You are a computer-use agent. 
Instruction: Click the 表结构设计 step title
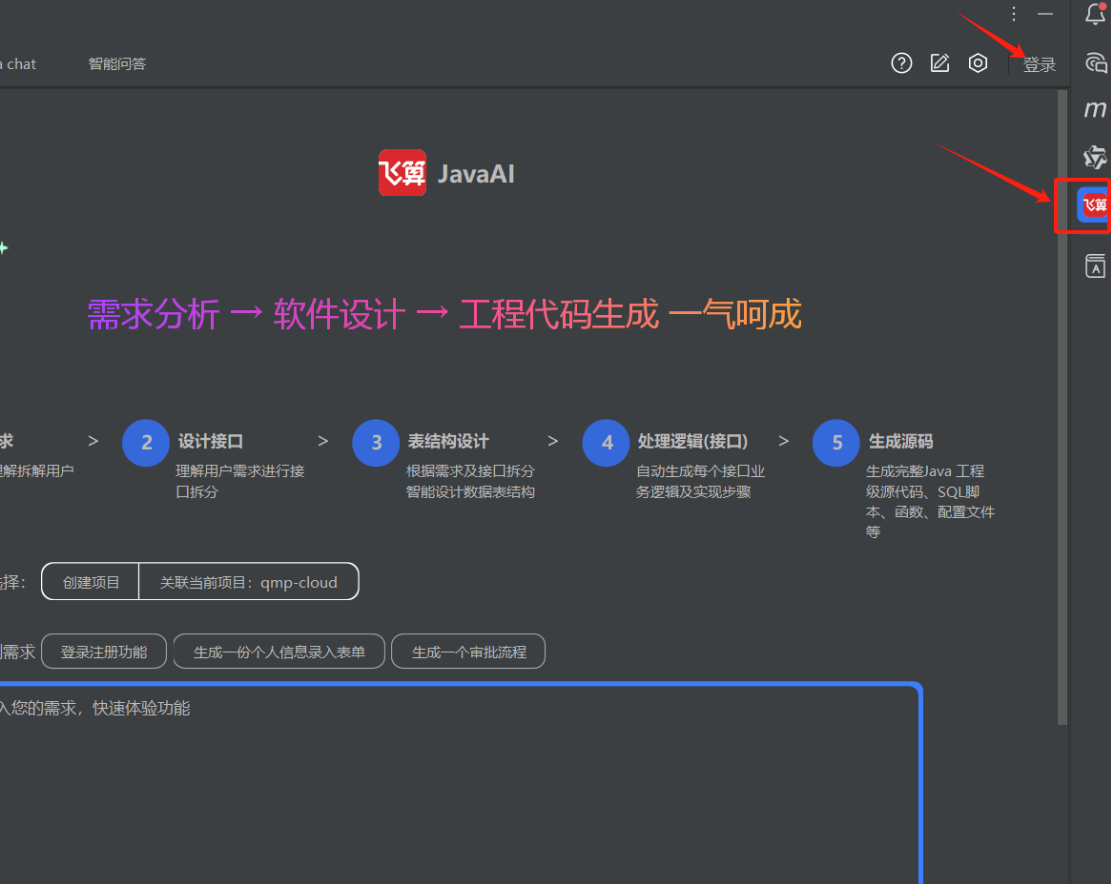coord(448,441)
